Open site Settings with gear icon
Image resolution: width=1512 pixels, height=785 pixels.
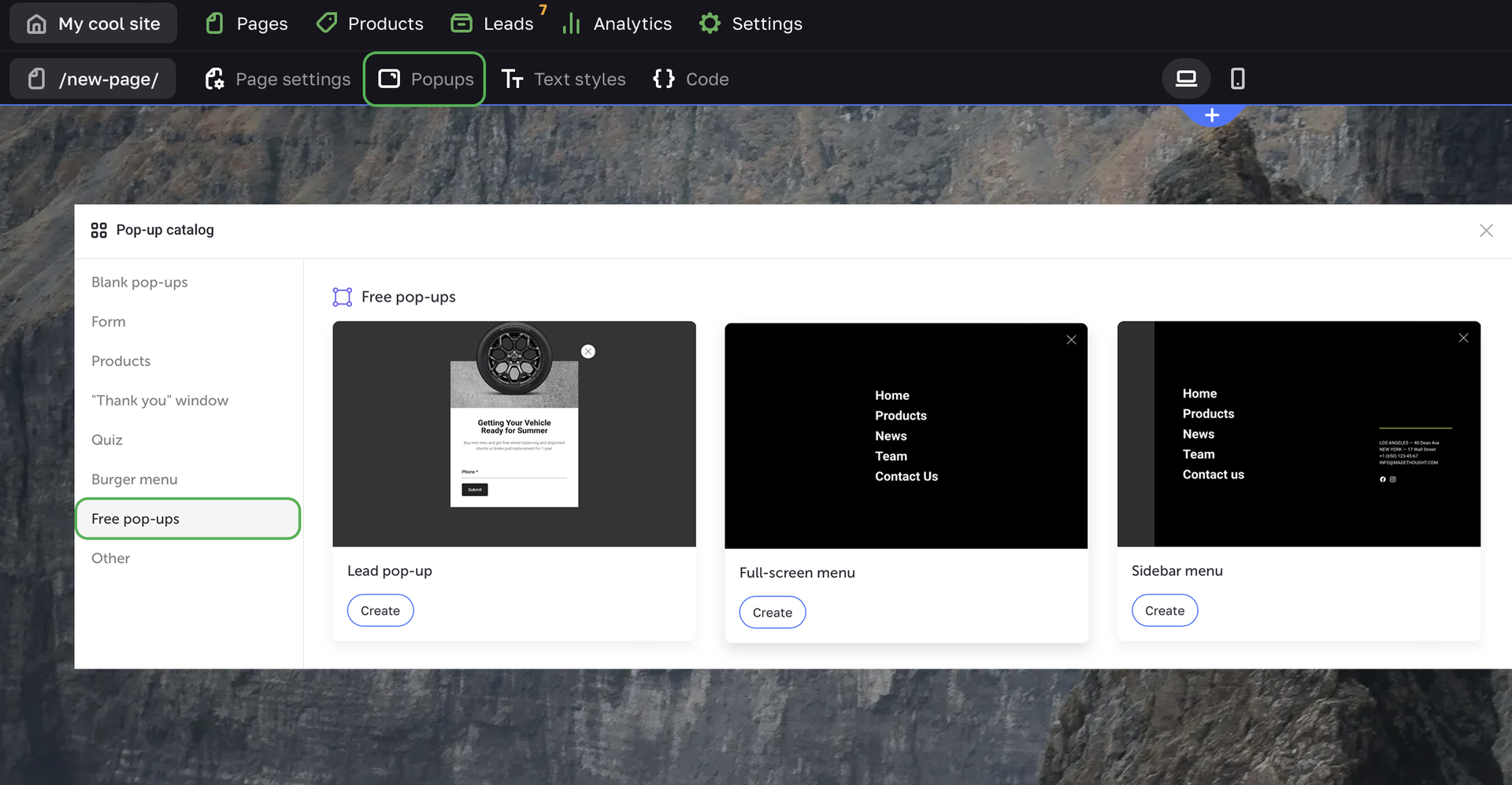click(x=750, y=24)
